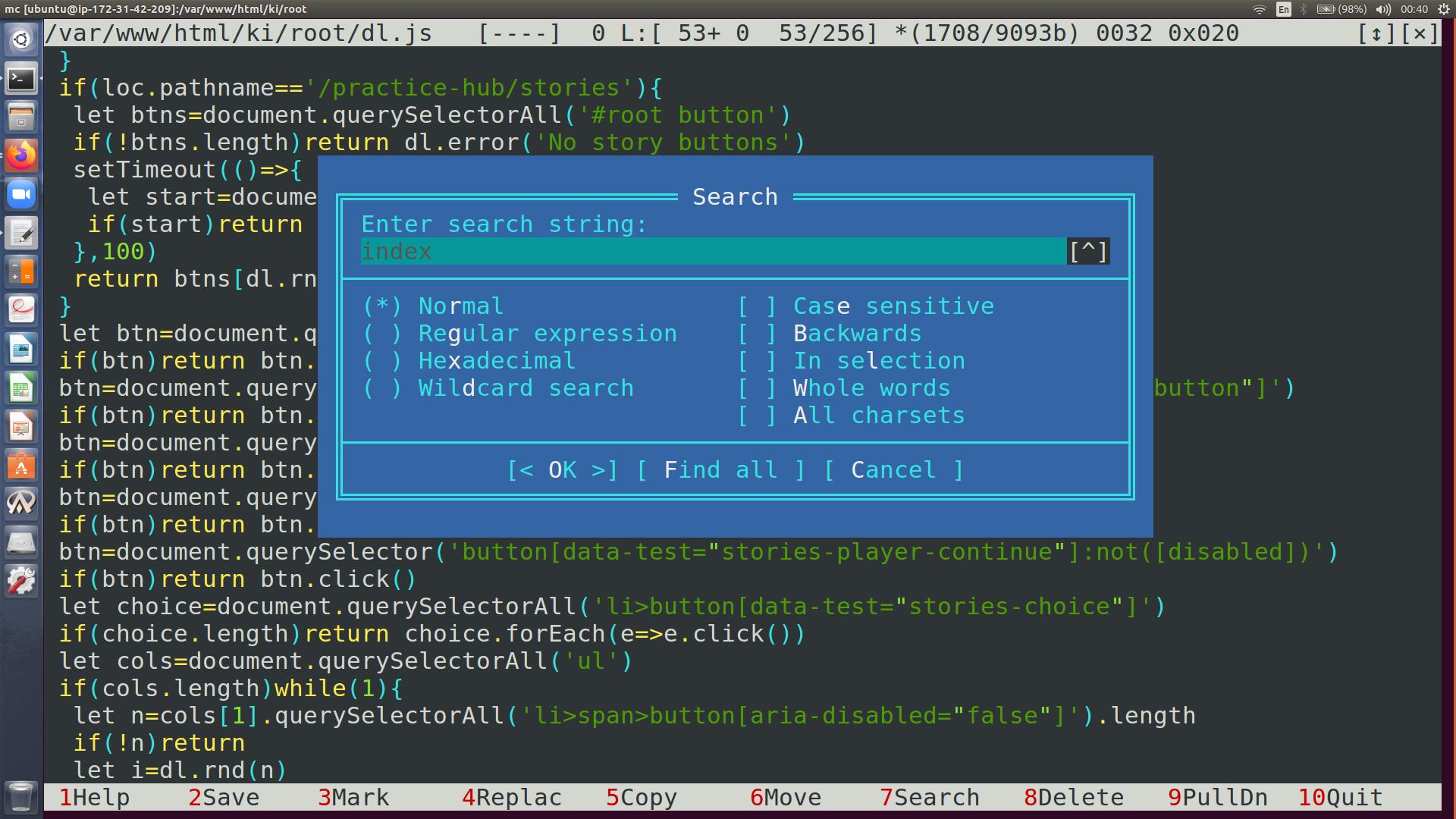Image resolution: width=1456 pixels, height=819 pixels.
Task: Open LibreOffice Calc spreadsheet icon
Action: click(21, 389)
